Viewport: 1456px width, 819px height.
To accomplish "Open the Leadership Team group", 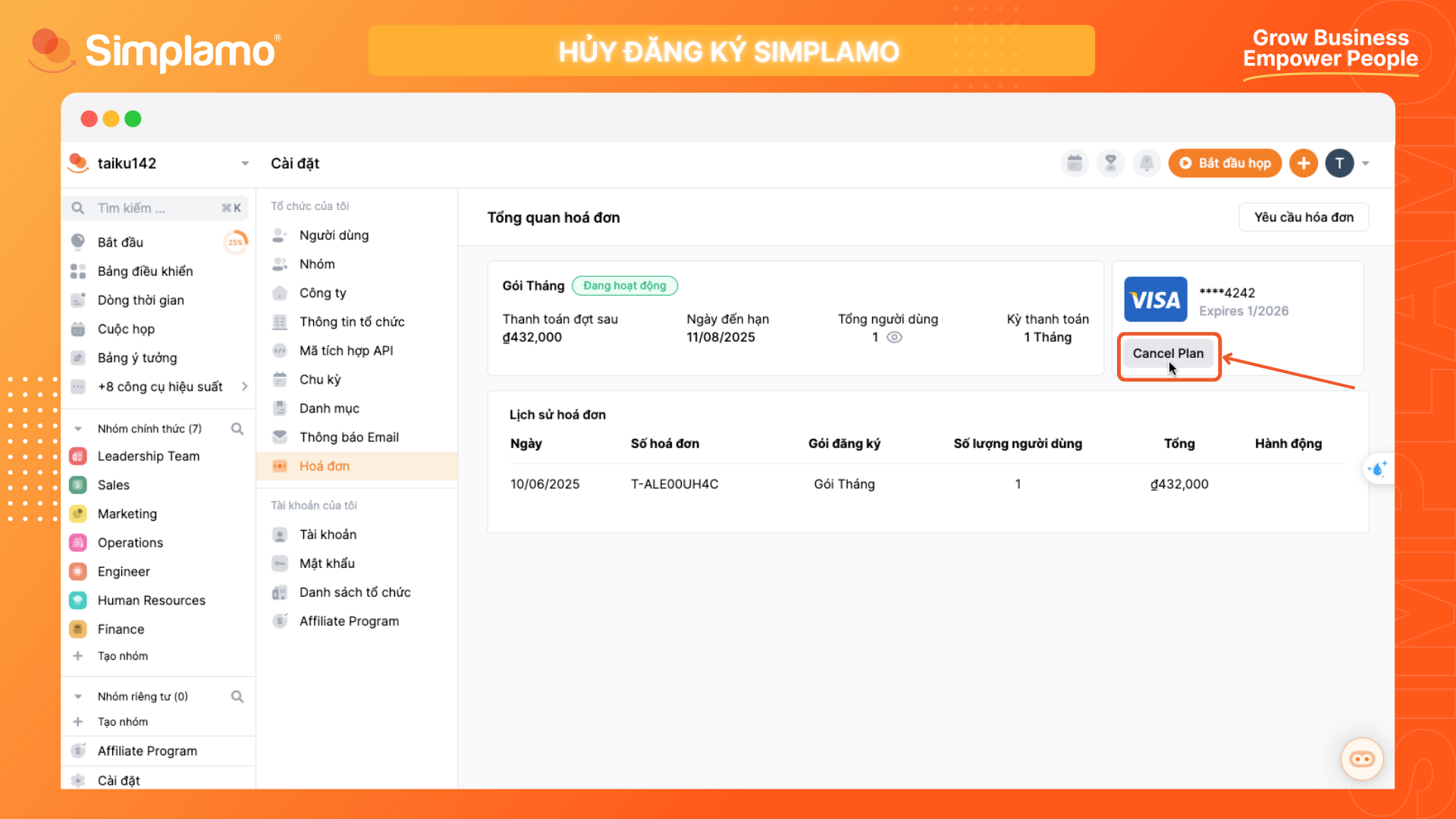I will click(149, 456).
